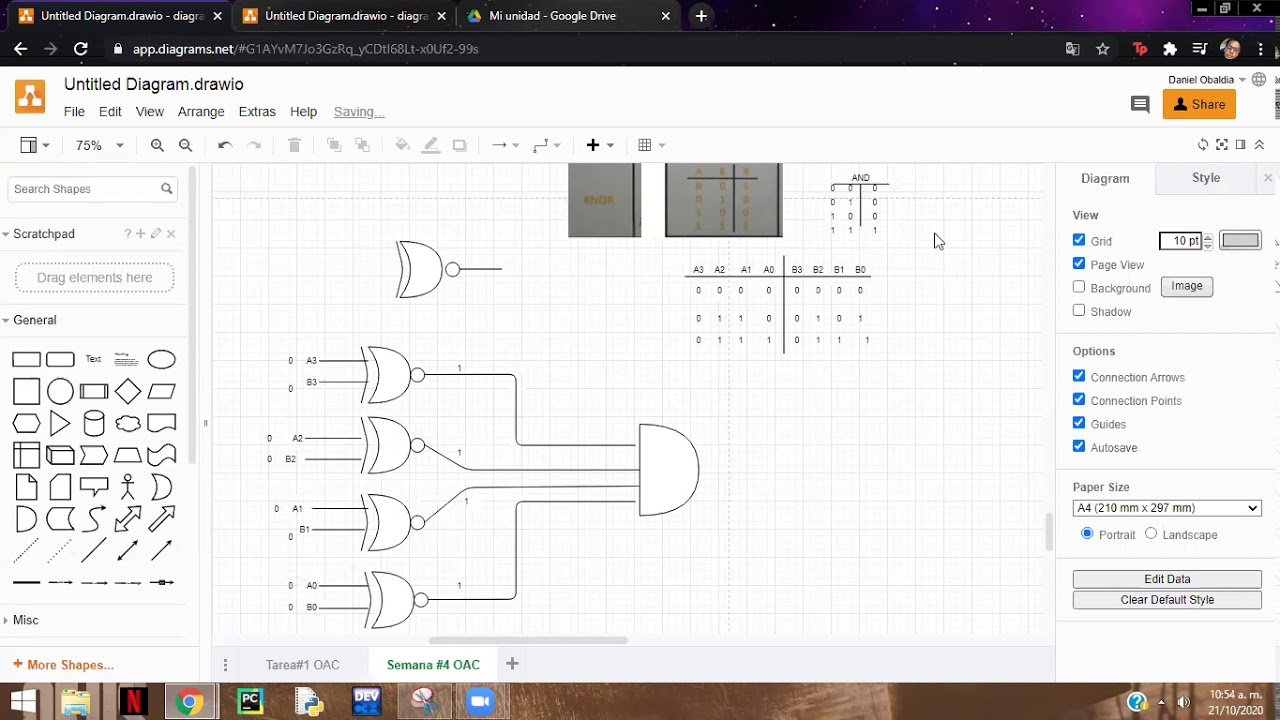This screenshot has width=1280, height=720.
Task: Click the Fill Color bucket icon
Action: [x=402, y=145]
